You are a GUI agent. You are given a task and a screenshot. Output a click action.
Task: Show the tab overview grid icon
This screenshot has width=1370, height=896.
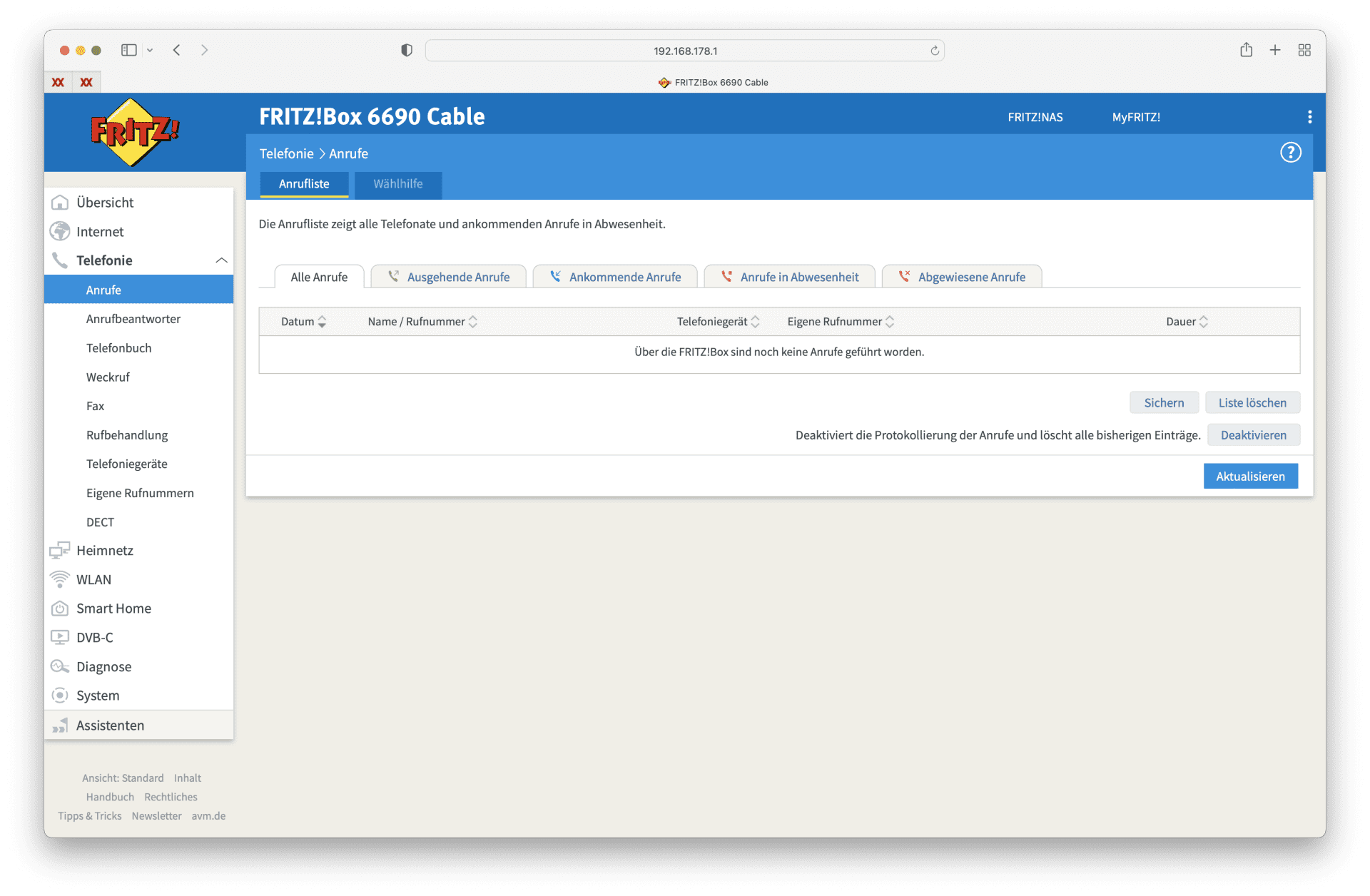coord(1304,50)
